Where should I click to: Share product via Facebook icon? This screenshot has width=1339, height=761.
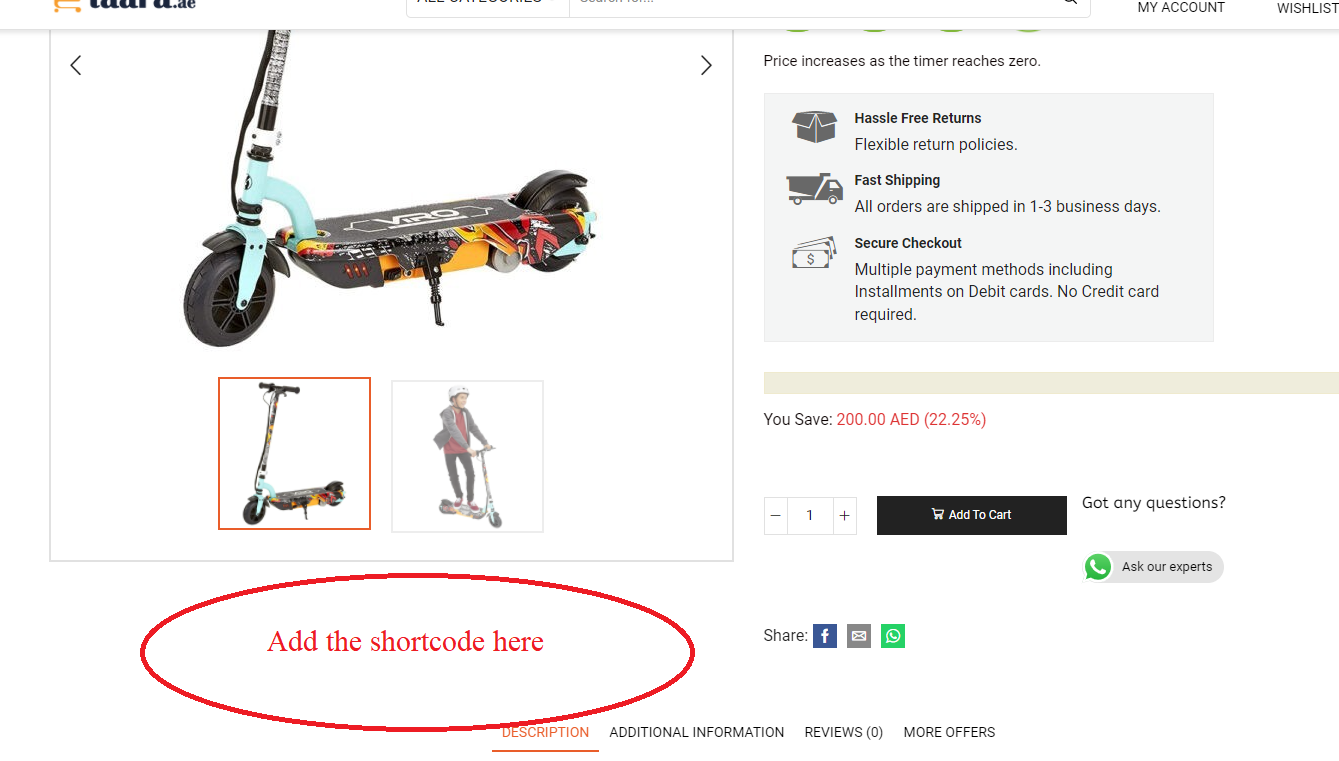[x=825, y=636]
